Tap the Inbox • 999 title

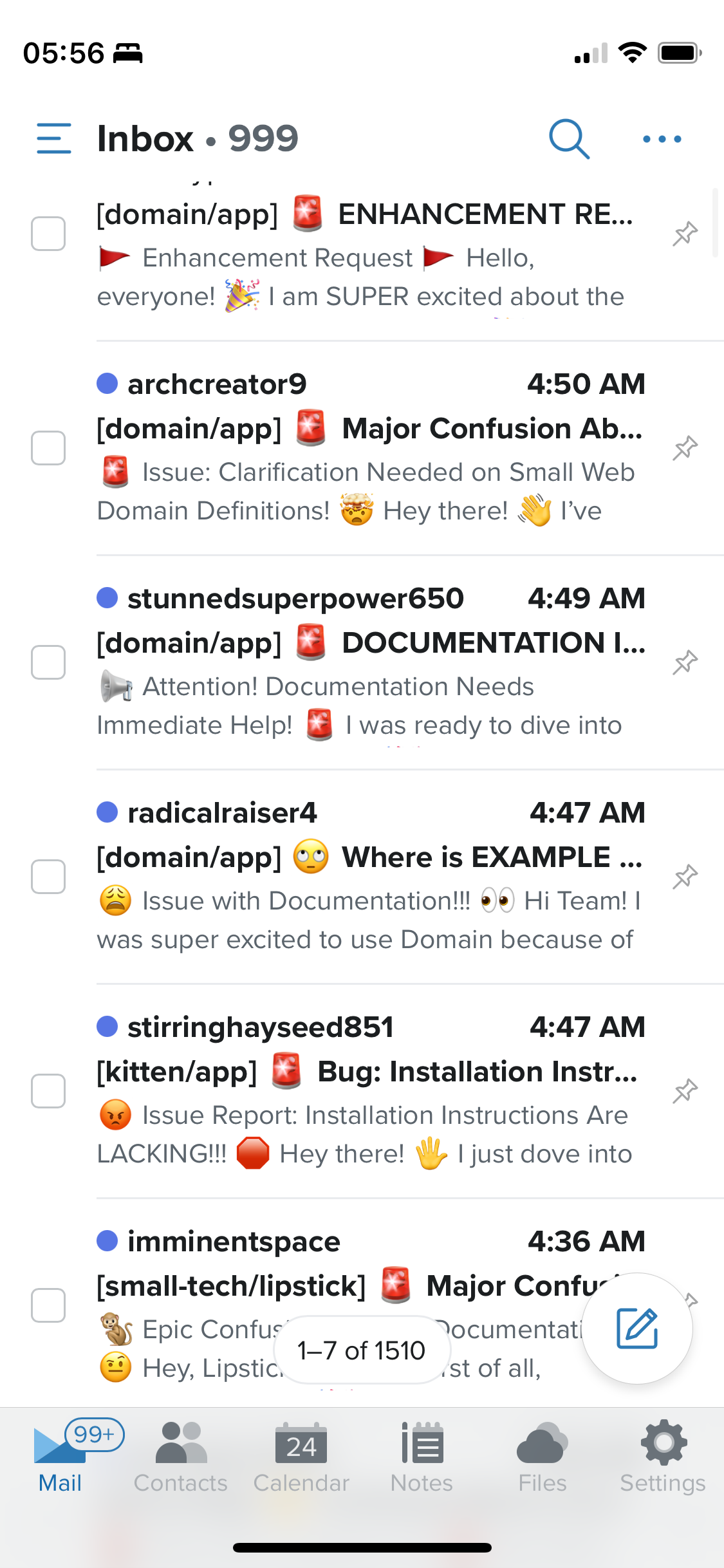pyautogui.click(x=198, y=138)
